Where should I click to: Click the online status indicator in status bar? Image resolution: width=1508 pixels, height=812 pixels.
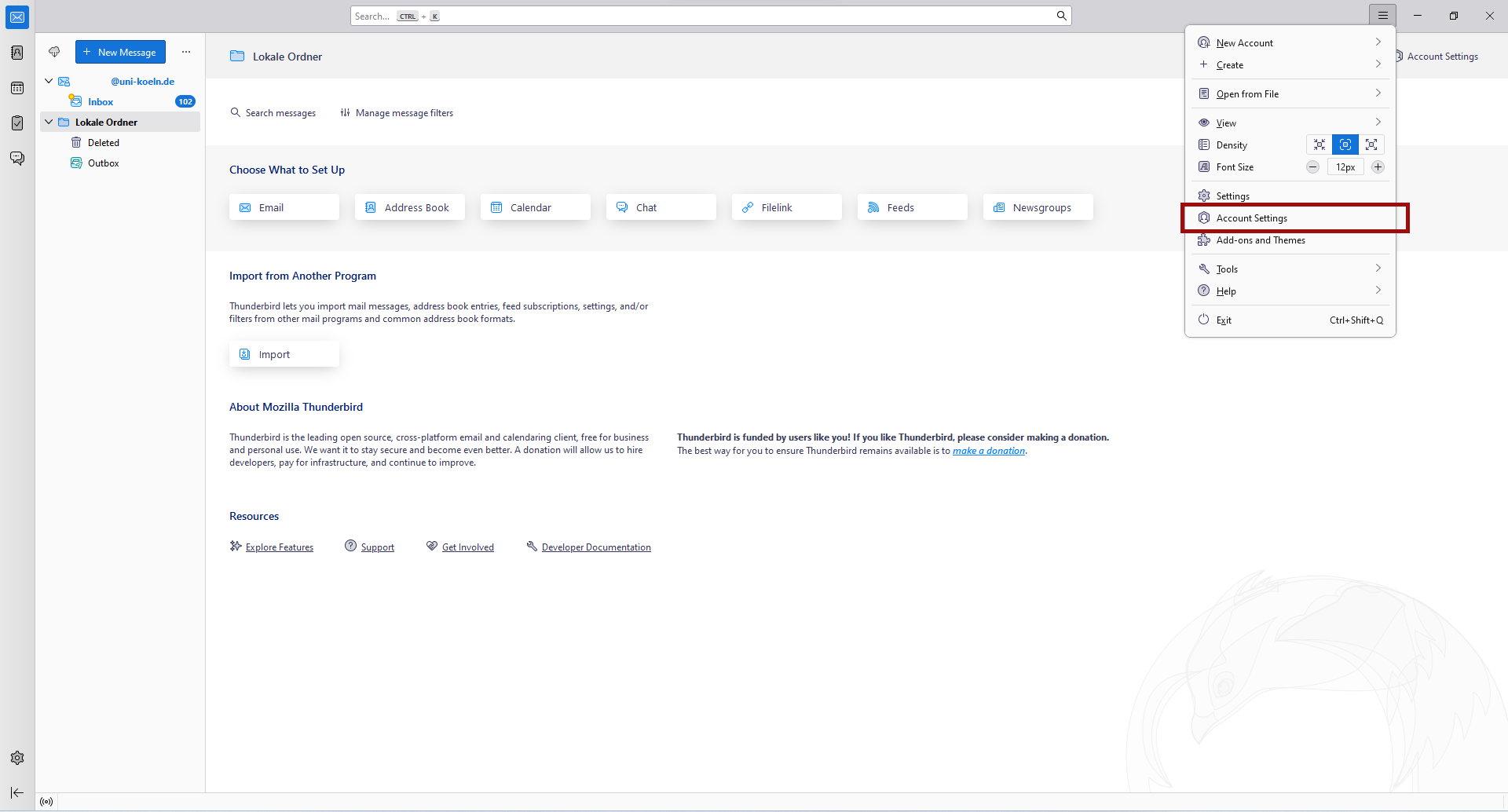46,802
